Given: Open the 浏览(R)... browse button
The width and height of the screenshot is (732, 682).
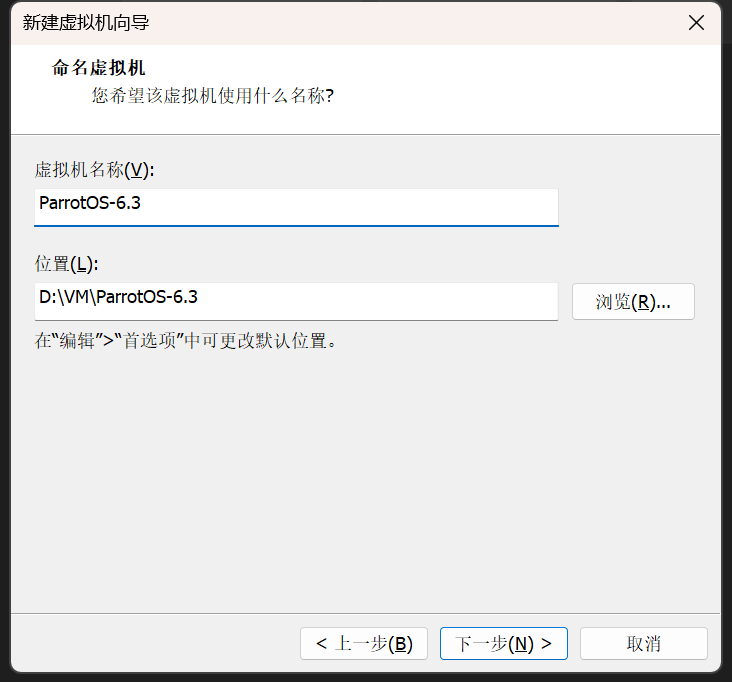Looking at the screenshot, I should 633,302.
